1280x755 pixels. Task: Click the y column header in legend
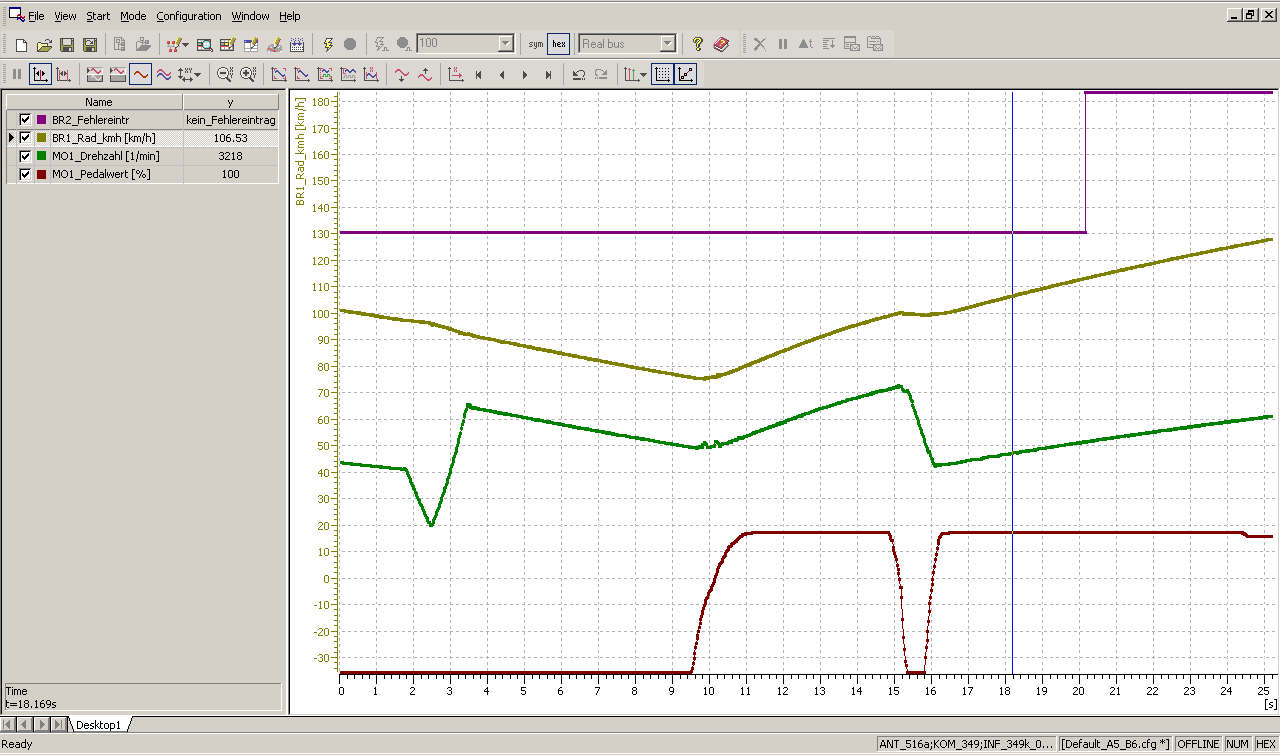[231, 102]
